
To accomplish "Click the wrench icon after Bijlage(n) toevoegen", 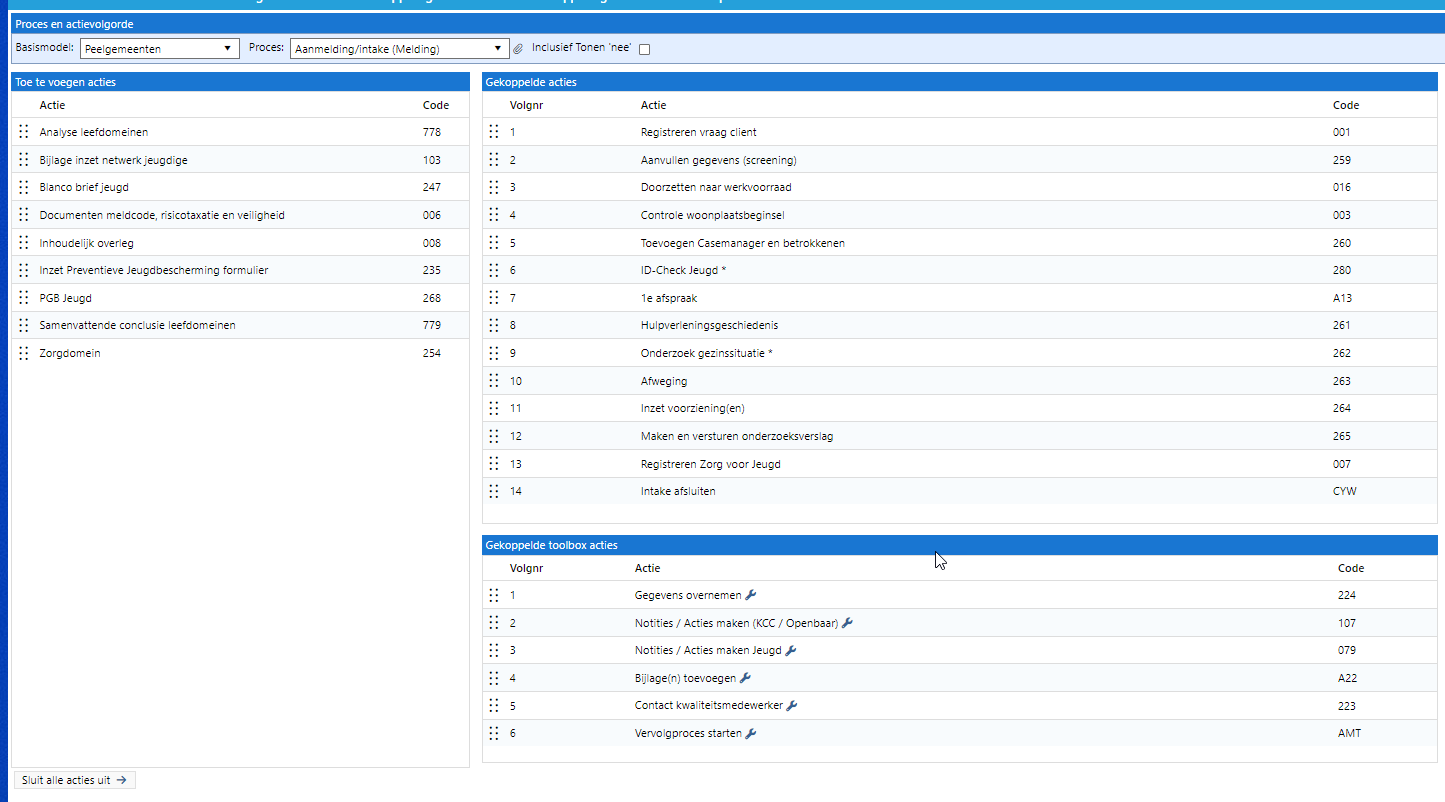I will 745,678.
